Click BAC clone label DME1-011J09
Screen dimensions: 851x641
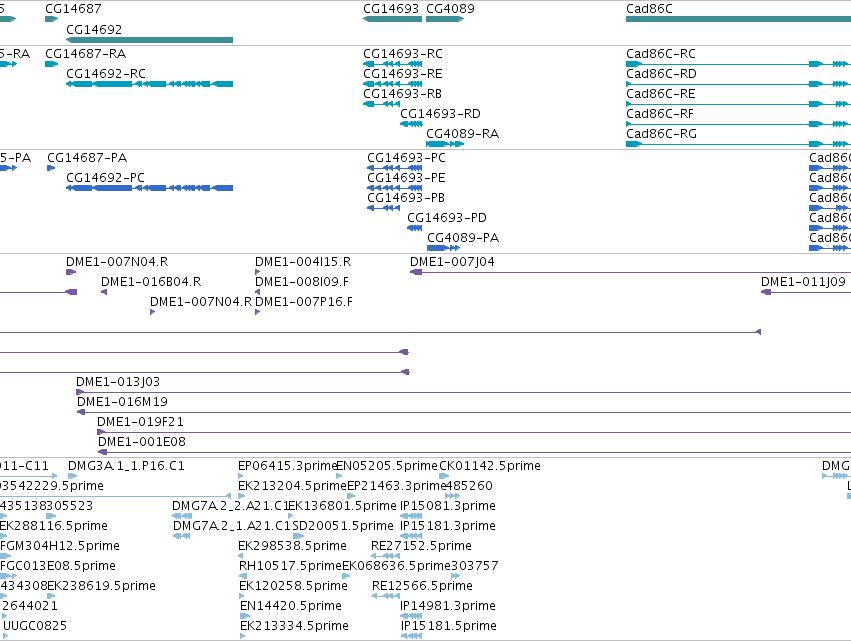click(803, 282)
